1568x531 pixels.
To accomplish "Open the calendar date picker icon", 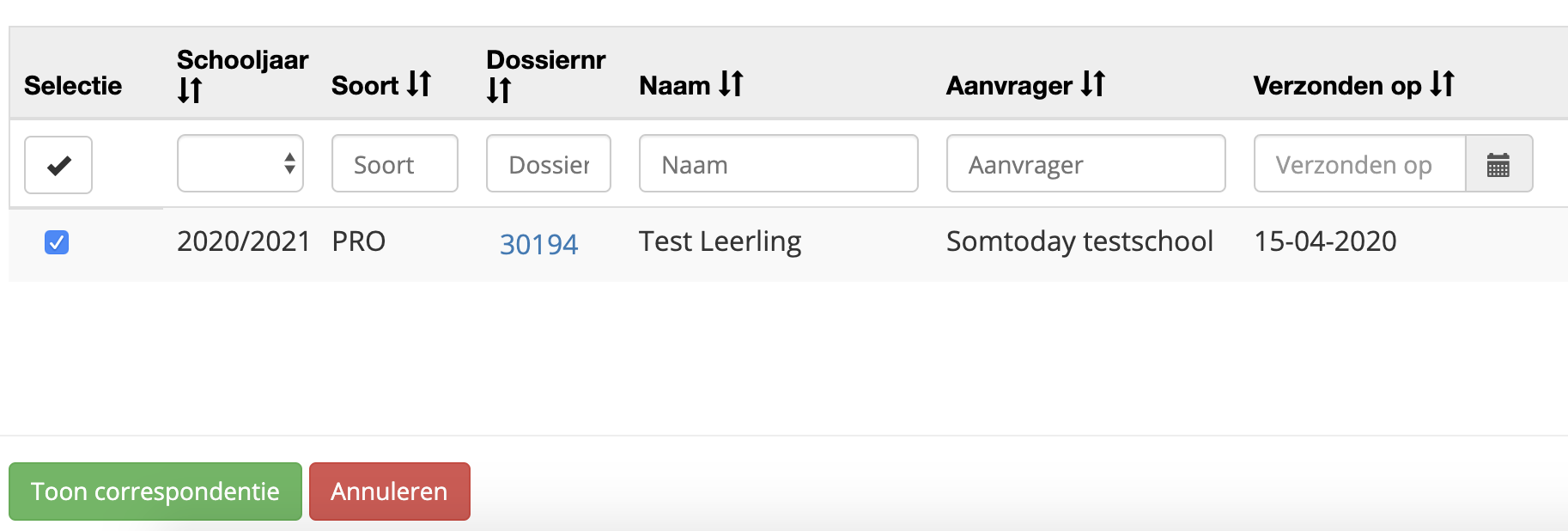I will click(1498, 164).
